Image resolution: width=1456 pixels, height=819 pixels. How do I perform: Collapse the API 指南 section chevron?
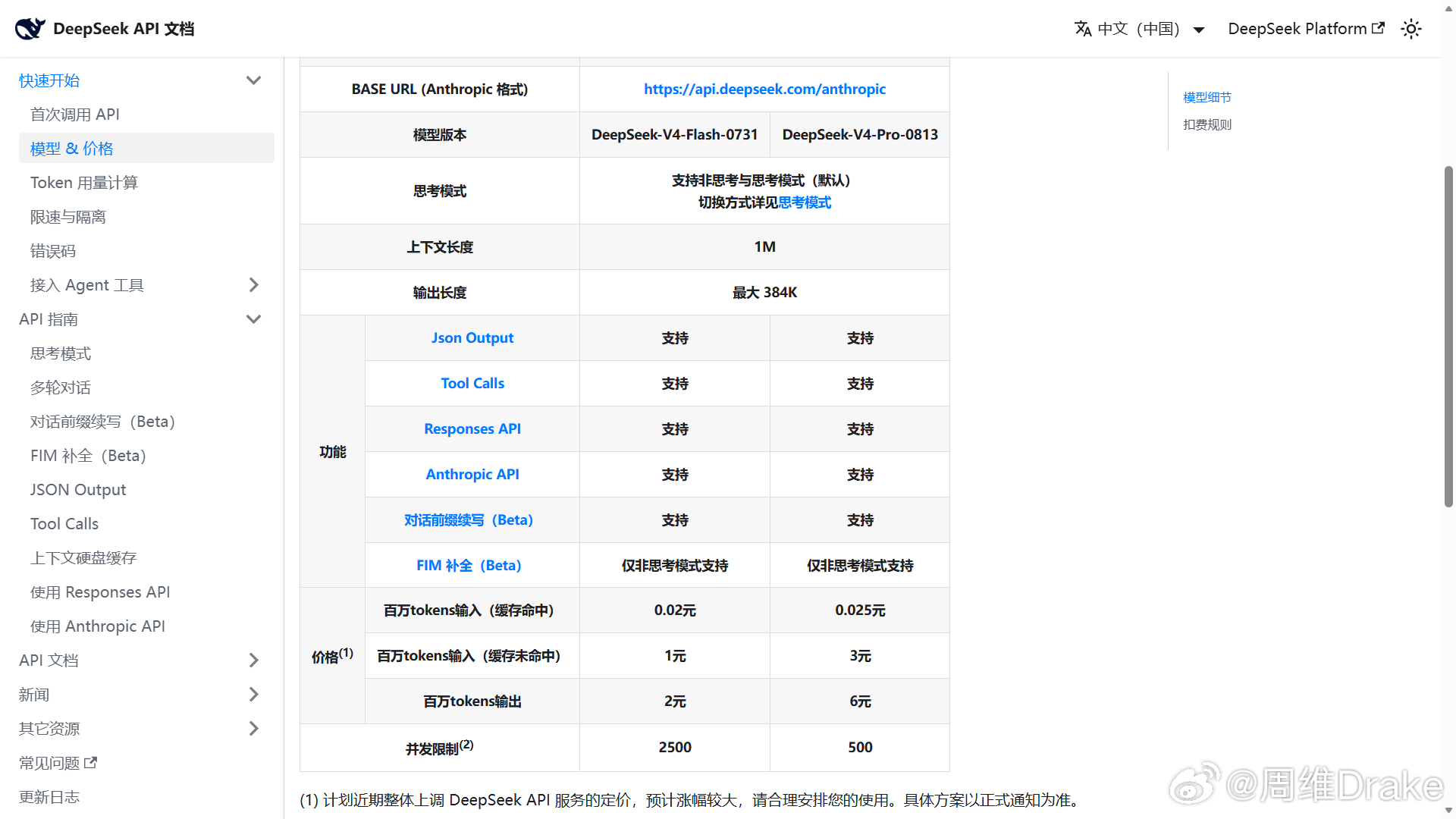[x=253, y=319]
